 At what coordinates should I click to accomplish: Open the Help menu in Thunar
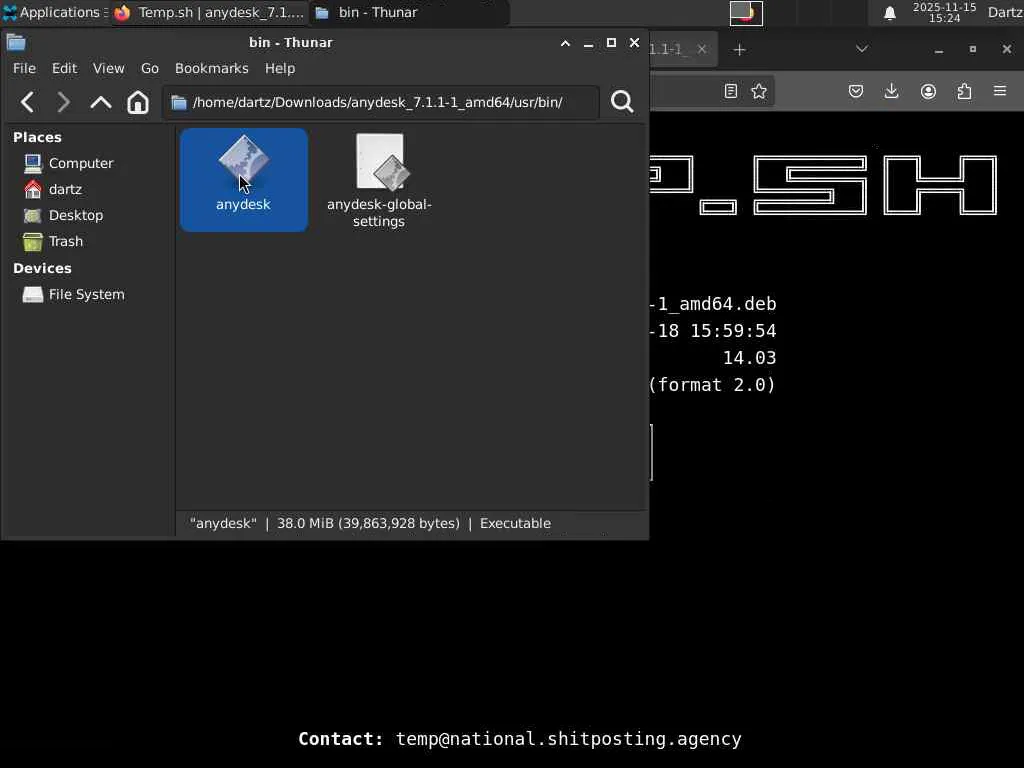(280, 68)
